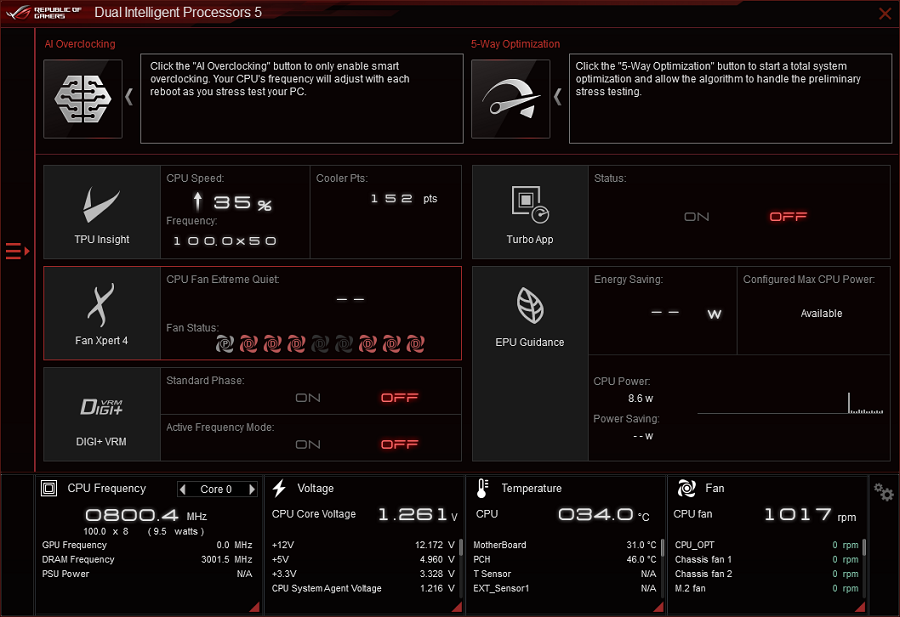The height and width of the screenshot is (617, 900).
Task: Close the Dual Intelligent Processors 5 window
Action: (885, 13)
